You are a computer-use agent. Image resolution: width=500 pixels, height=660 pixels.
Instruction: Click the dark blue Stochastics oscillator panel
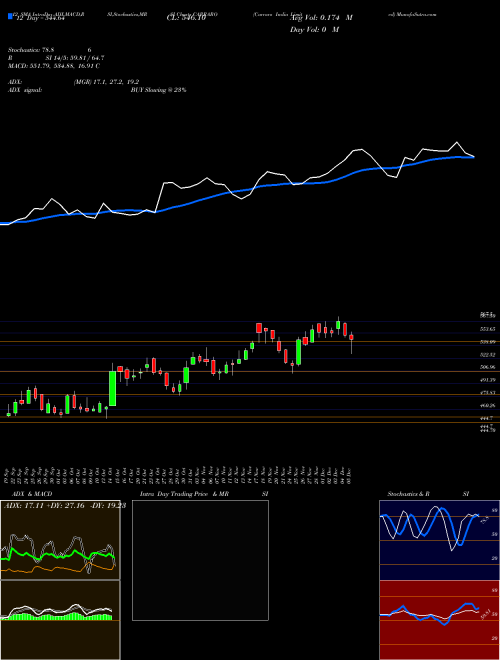439,540
